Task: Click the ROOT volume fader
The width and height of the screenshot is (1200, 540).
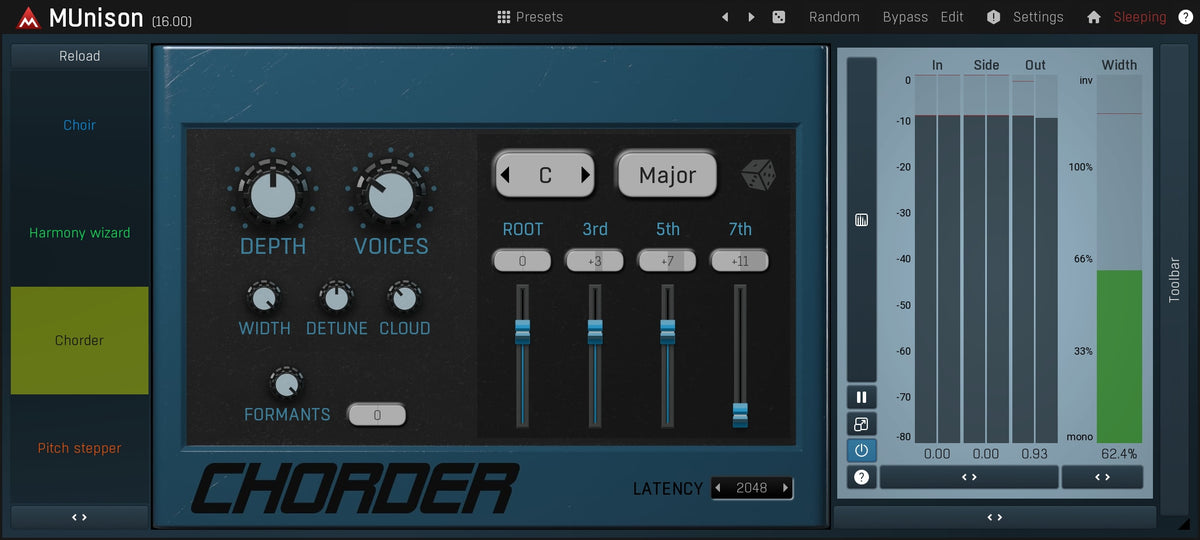Action: (522, 331)
